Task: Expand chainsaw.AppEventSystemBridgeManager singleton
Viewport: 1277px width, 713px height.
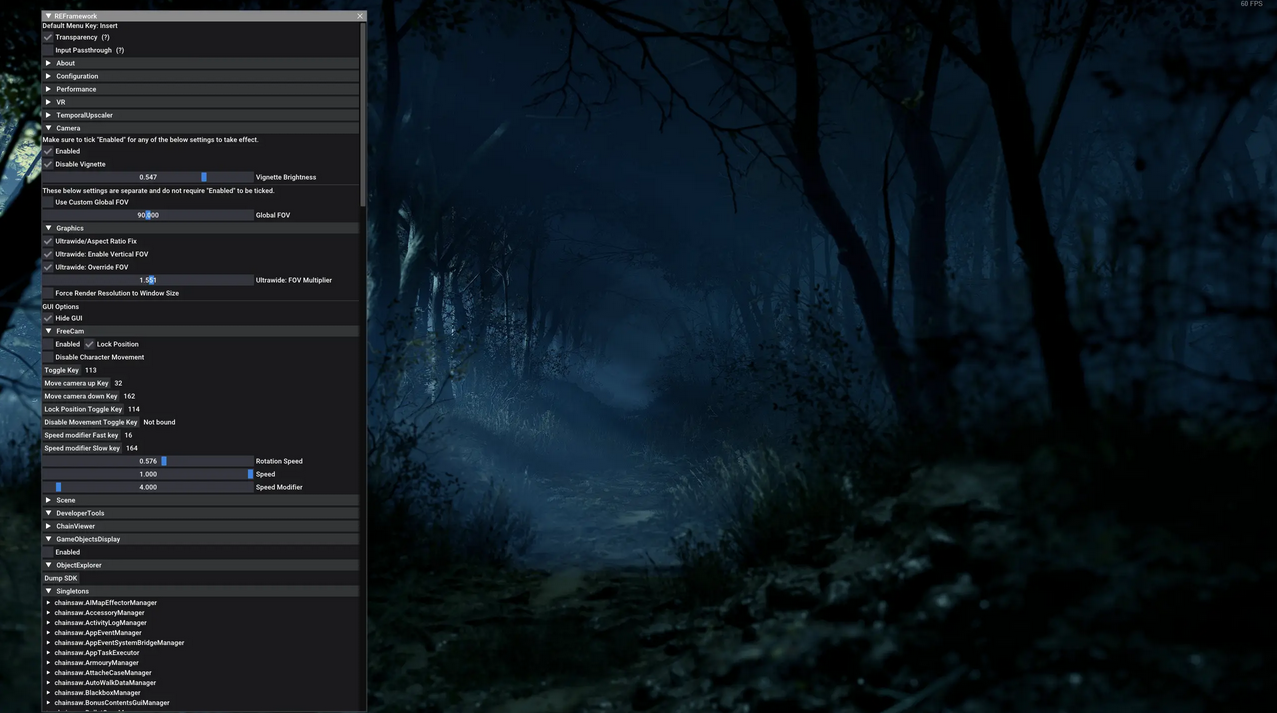Action: point(48,643)
